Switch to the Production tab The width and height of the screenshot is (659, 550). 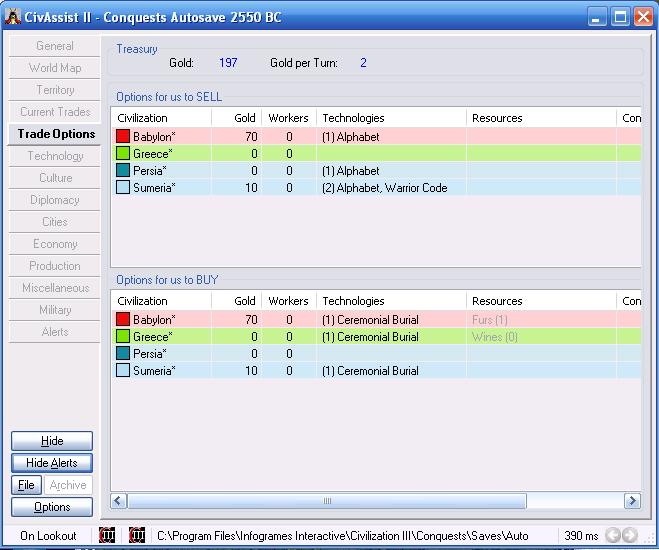[x=55, y=266]
